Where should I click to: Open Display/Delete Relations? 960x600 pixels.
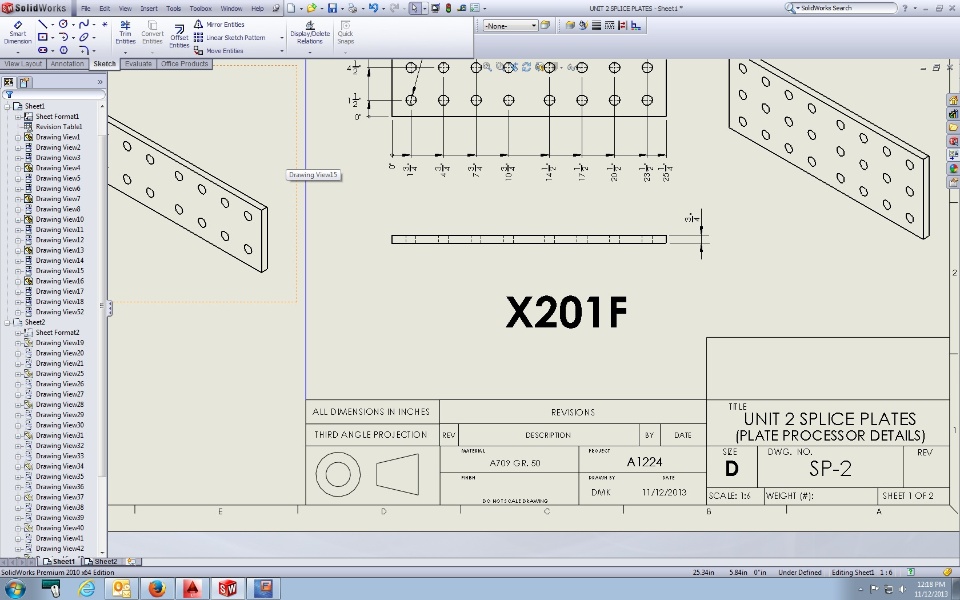pos(310,32)
